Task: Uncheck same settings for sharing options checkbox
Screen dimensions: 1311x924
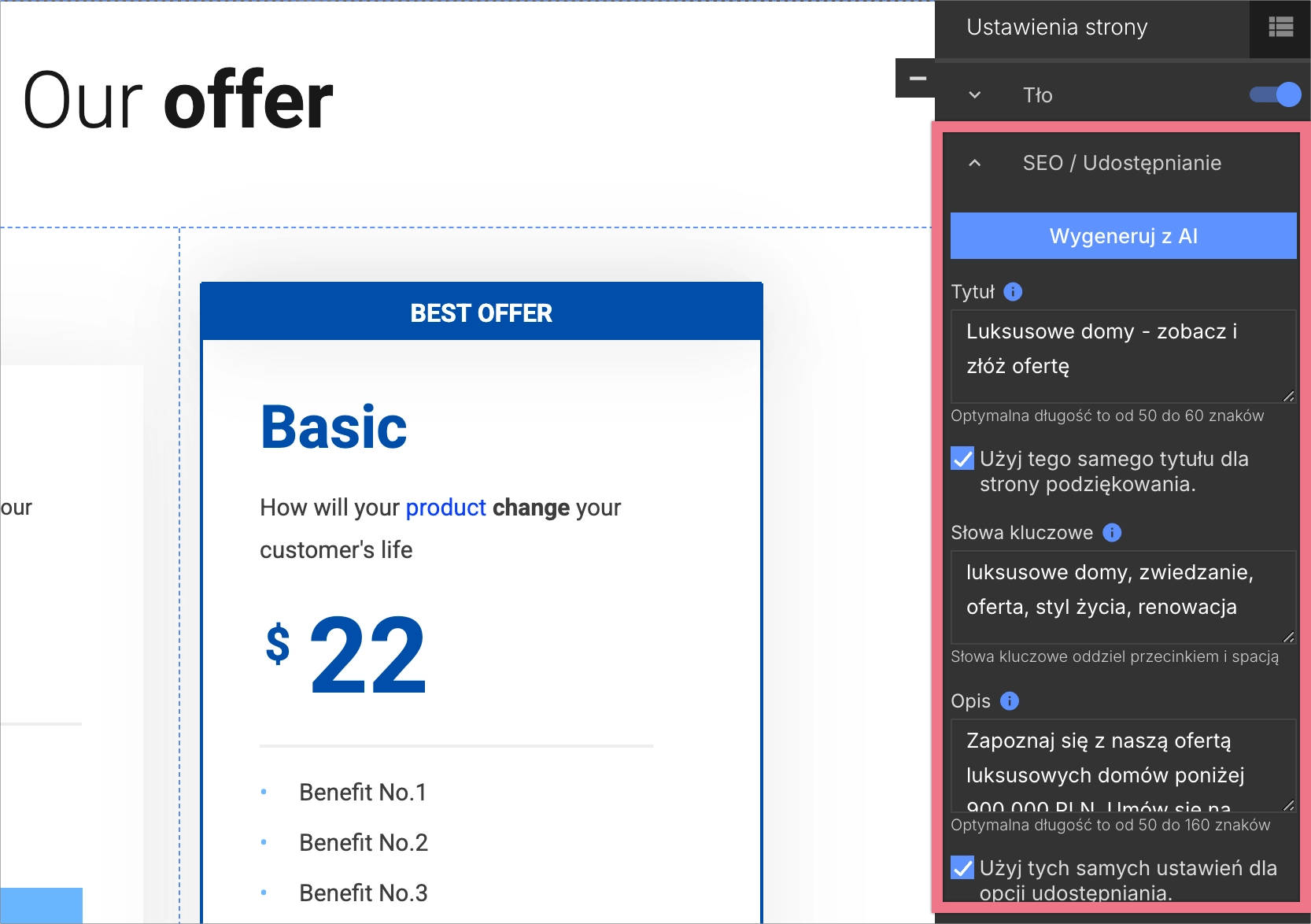Action: pyautogui.click(x=962, y=868)
